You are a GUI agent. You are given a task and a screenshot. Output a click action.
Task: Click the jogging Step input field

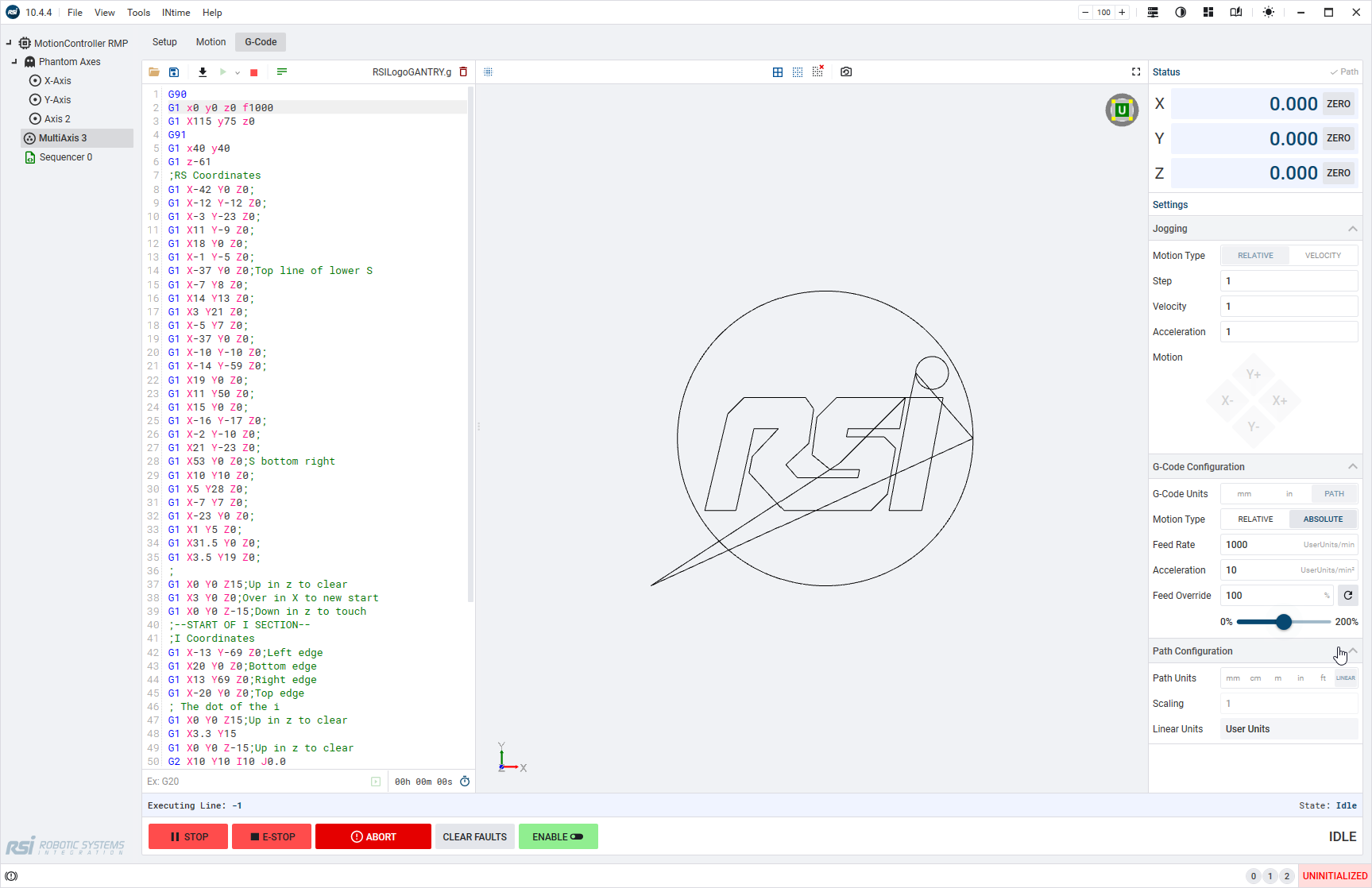click(x=1289, y=281)
